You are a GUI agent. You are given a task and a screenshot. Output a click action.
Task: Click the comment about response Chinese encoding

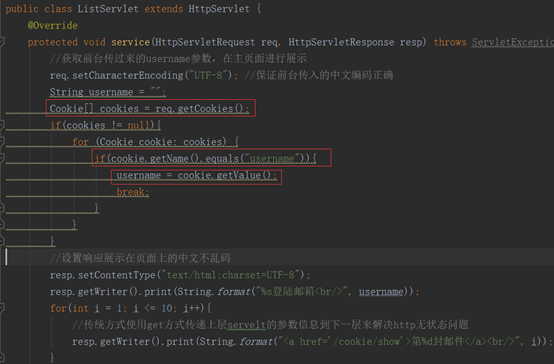[140, 258]
